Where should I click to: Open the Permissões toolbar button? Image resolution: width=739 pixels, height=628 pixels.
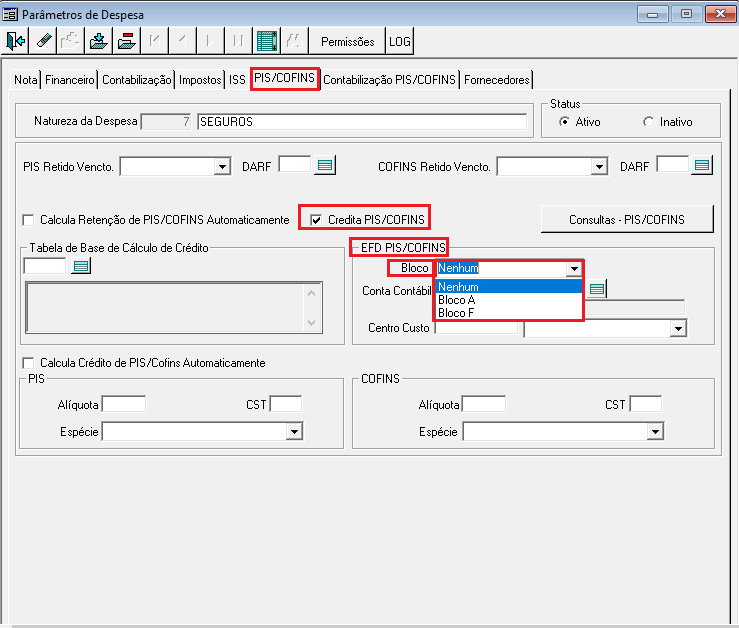347,41
